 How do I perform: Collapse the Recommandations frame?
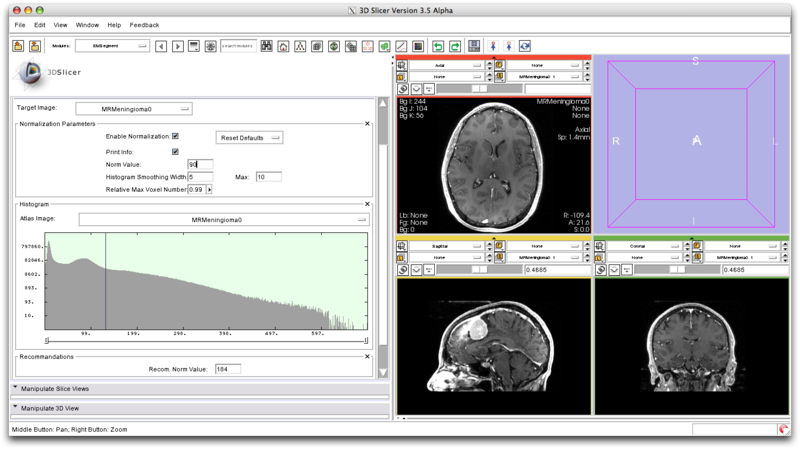(x=367, y=357)
